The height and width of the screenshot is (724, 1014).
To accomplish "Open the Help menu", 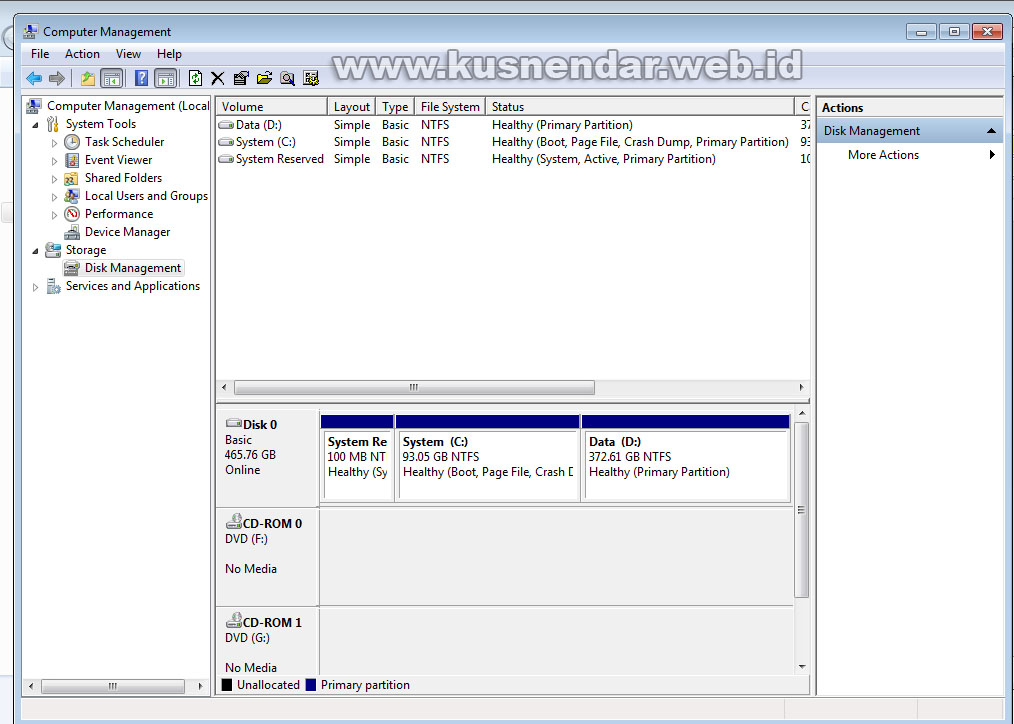I will pos(169,54).
